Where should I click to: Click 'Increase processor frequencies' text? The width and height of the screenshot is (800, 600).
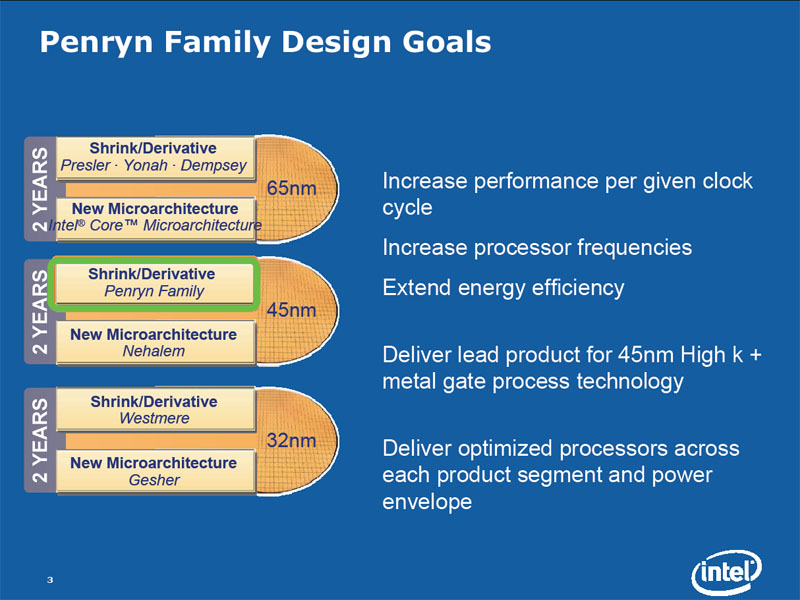coord(537,247)
